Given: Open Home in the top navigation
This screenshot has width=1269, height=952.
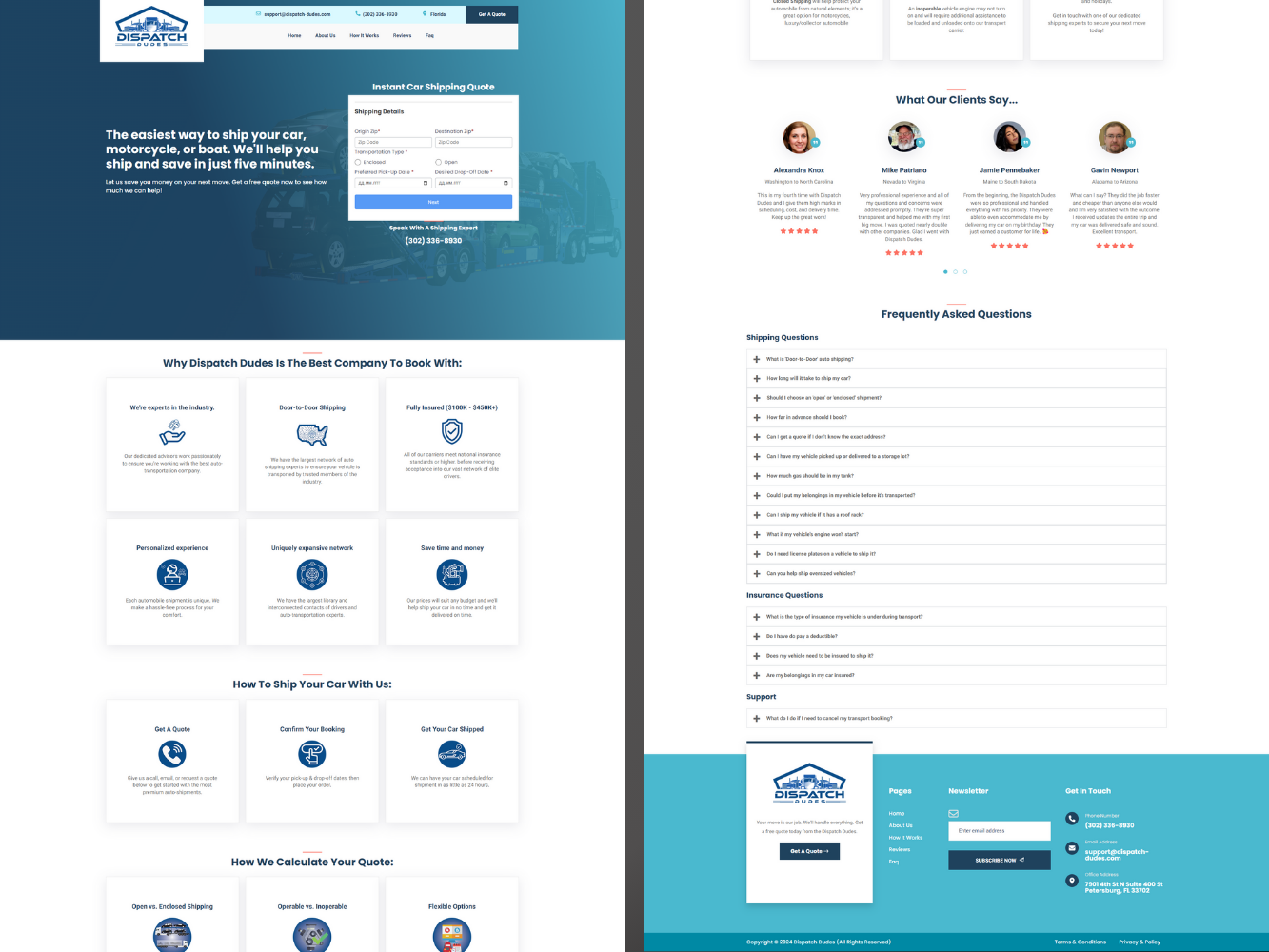Looking at the screenshot, I should click(295, 36).
